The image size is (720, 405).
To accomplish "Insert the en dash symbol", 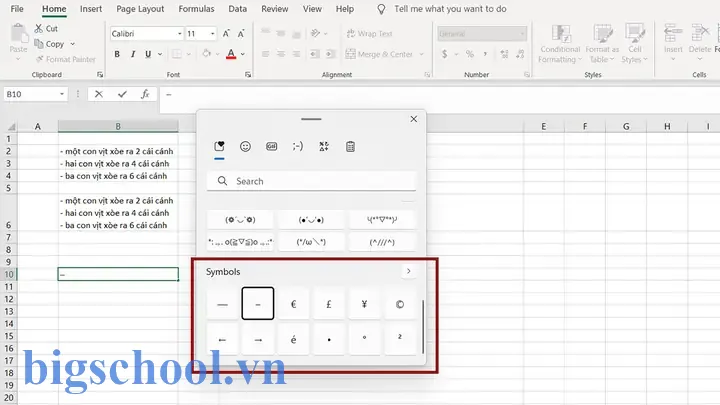I will (x=258, y=304).
